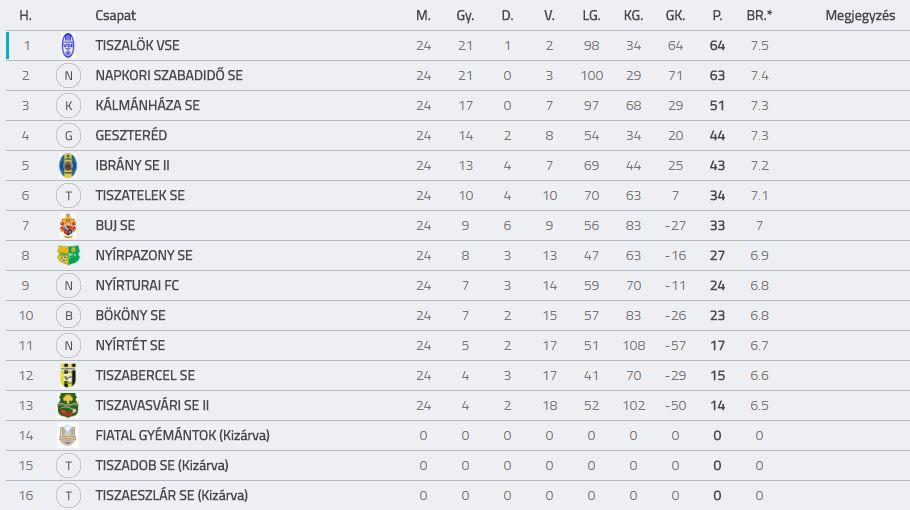The height and width of the screenshot is (510, 910).
Task: Click the Ibrány SE II club badge
Action: click(x=68, y=165)
